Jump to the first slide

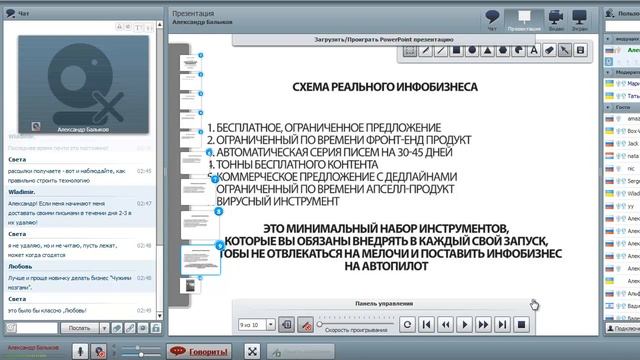(427, 324)
